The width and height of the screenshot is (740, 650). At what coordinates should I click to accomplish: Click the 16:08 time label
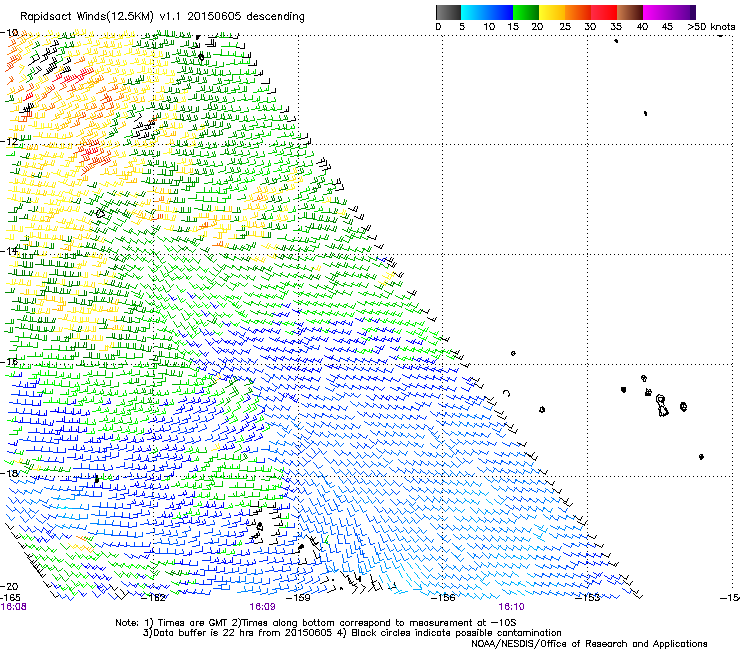[x=14, y=607]
